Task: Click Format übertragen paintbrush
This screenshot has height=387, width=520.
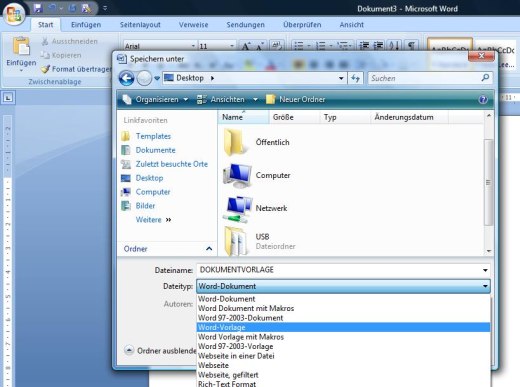Action: coord(76,69)
